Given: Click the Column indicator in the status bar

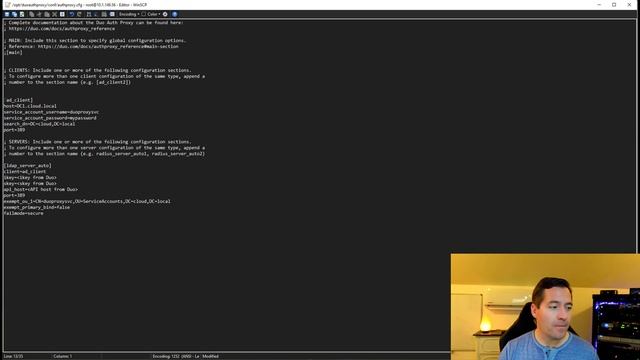Looking at the screenshot, I should (62, 356).
